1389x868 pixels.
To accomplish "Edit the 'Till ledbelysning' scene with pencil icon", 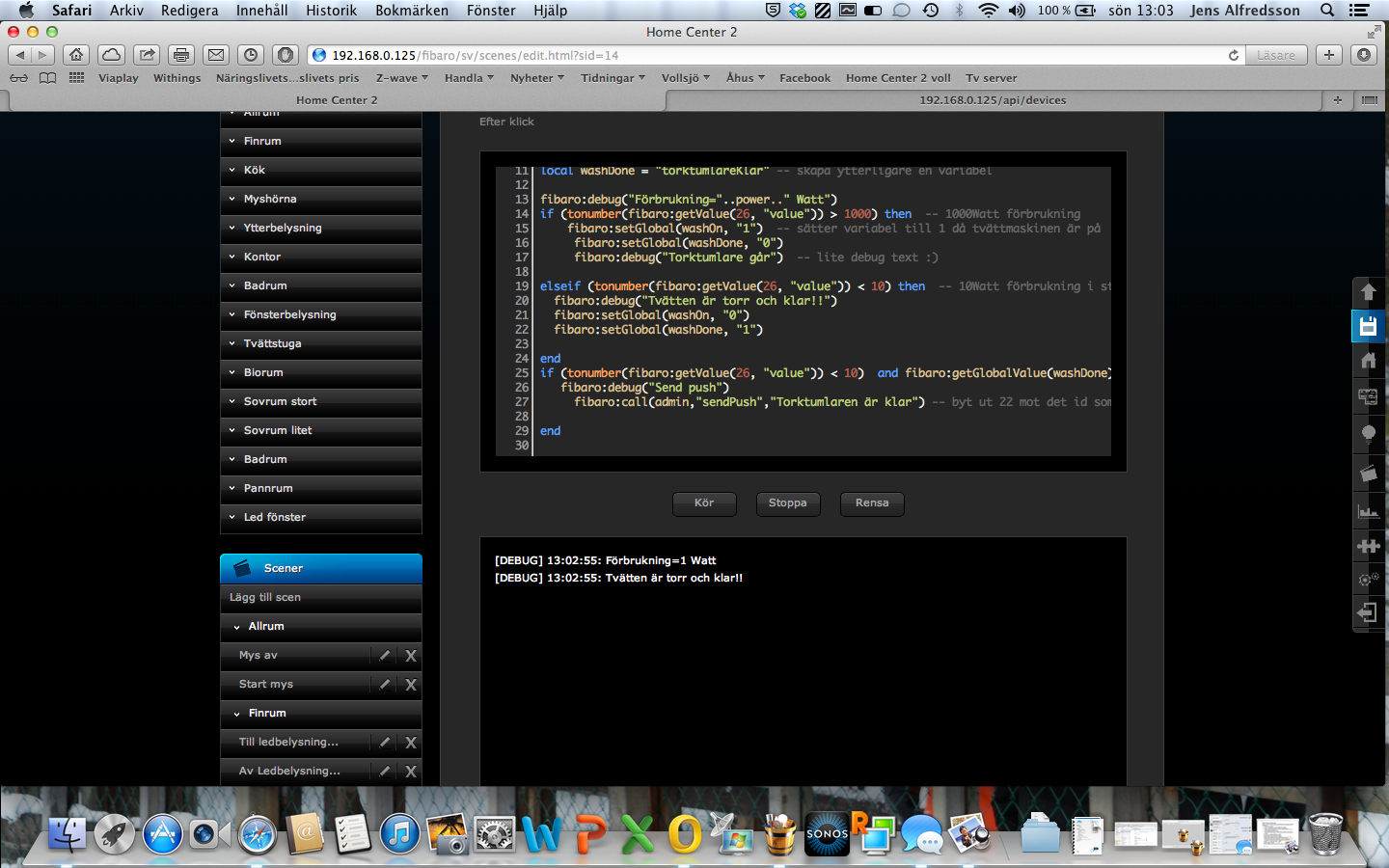I will tap(385, 743).
